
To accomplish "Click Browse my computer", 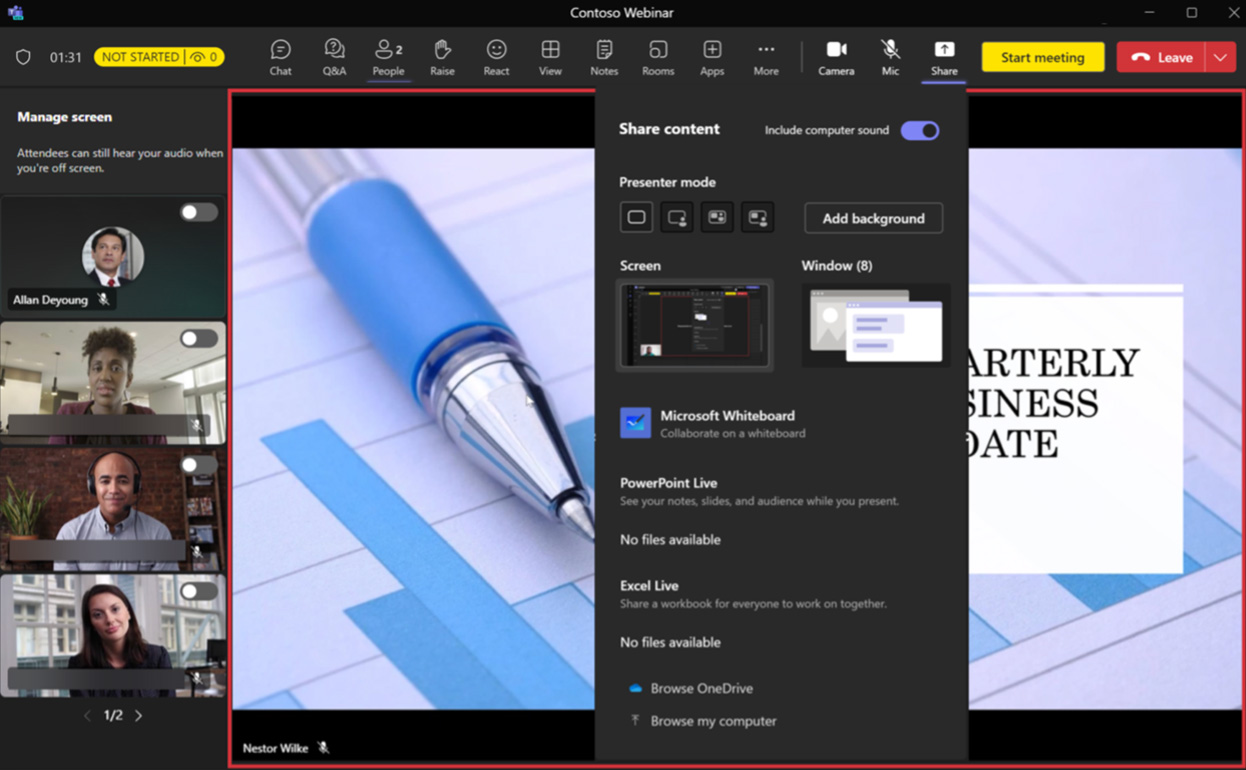I will [713, 721].
